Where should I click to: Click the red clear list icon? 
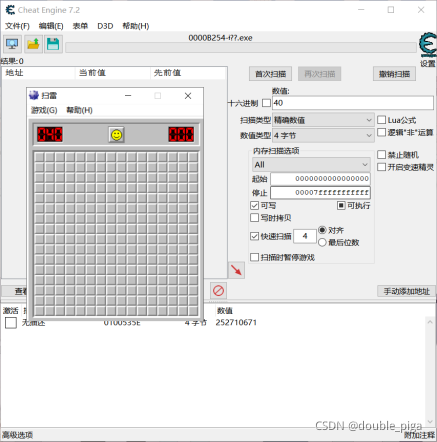[x=218, y=291]
